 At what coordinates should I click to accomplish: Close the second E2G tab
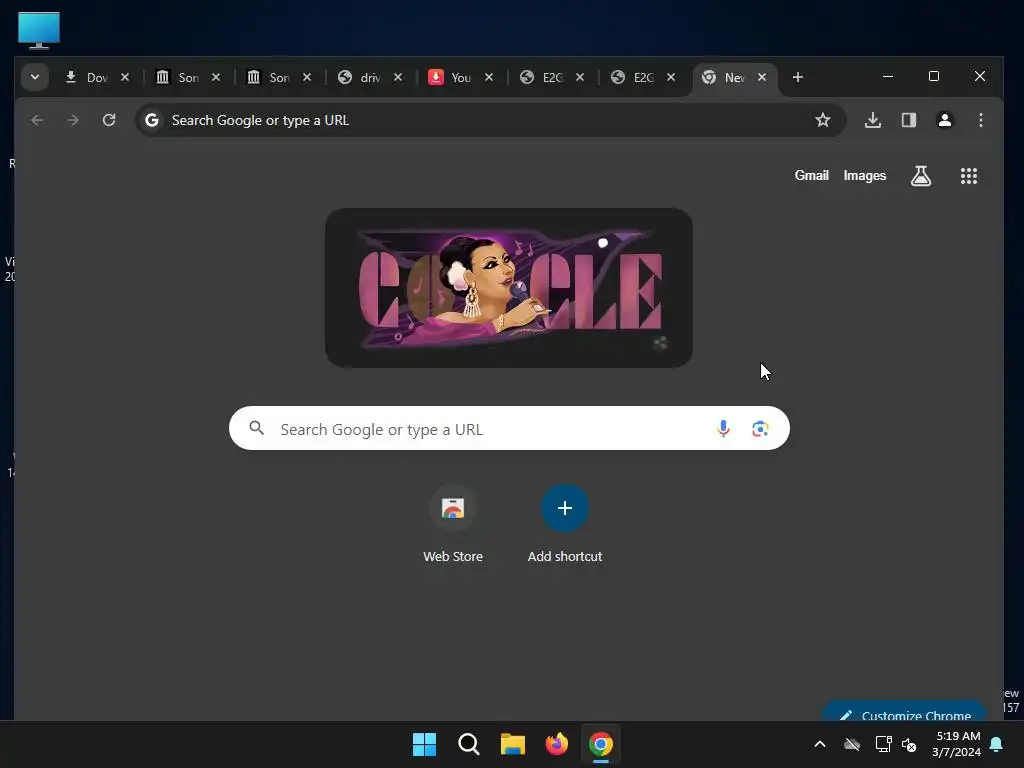(x=671, y=77)
